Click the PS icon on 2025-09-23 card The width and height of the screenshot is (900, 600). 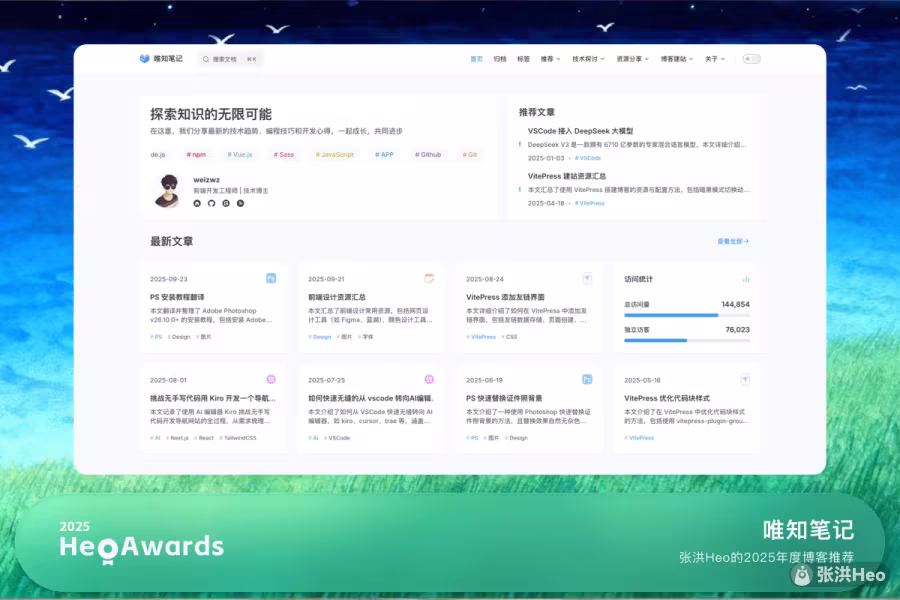[271, 278]
